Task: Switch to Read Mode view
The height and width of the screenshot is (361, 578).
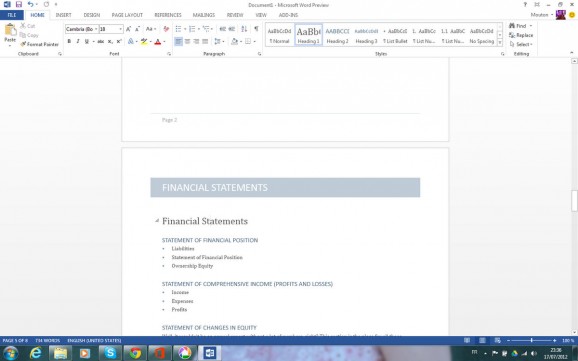Action: coord(467,340)
